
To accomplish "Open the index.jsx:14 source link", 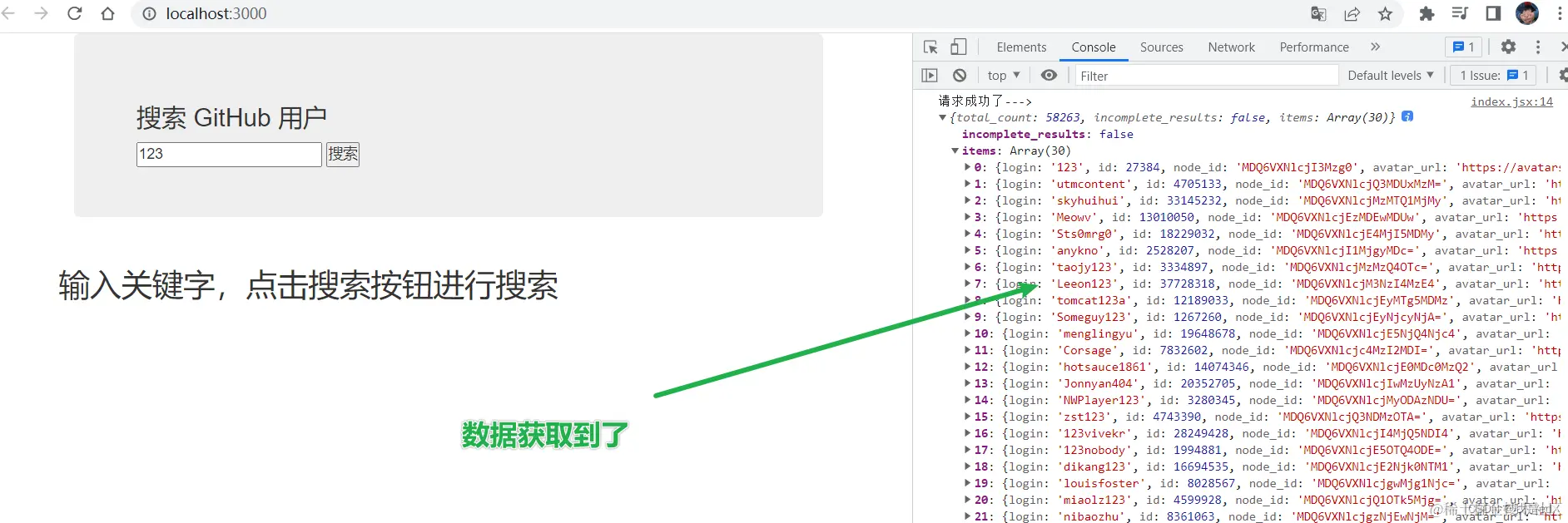I will tap(1511, 101).
